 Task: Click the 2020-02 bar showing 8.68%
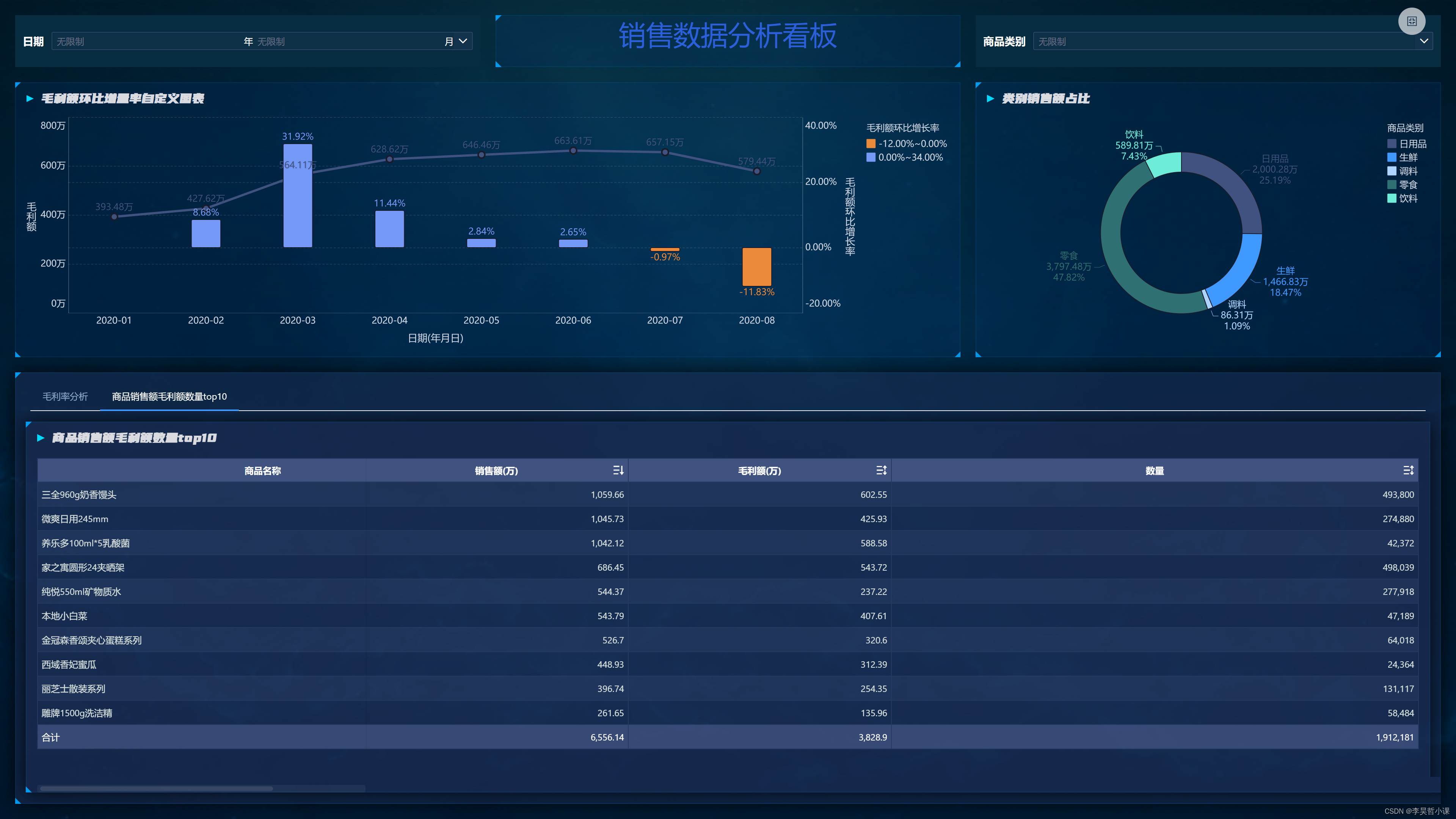pyautogui.click(x=206, y=234)
